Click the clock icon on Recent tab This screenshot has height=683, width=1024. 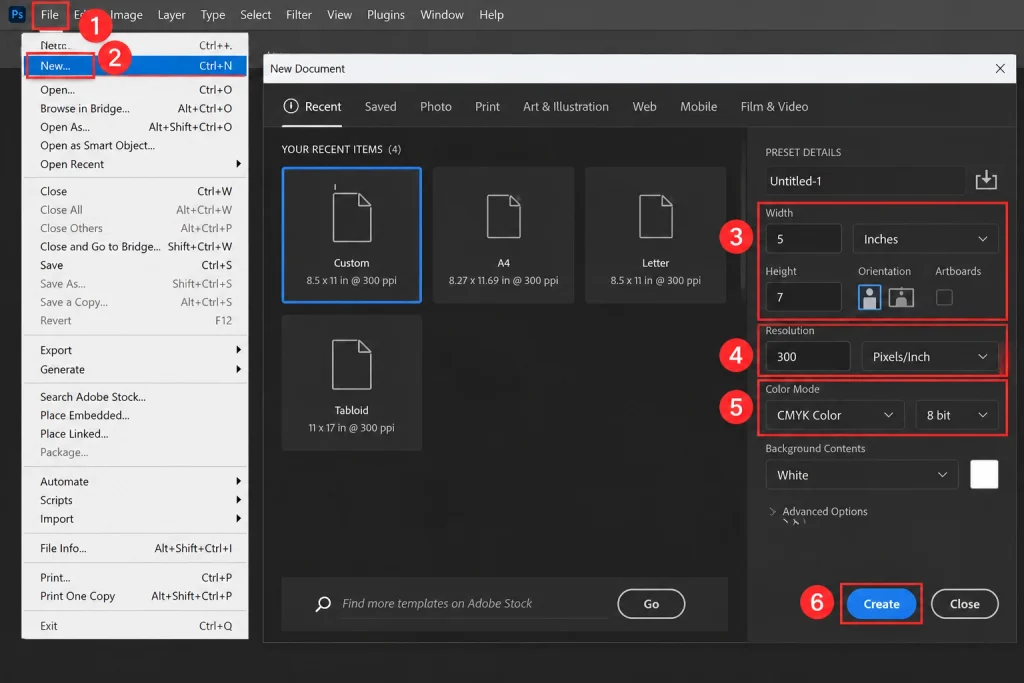tap(291, 106)
